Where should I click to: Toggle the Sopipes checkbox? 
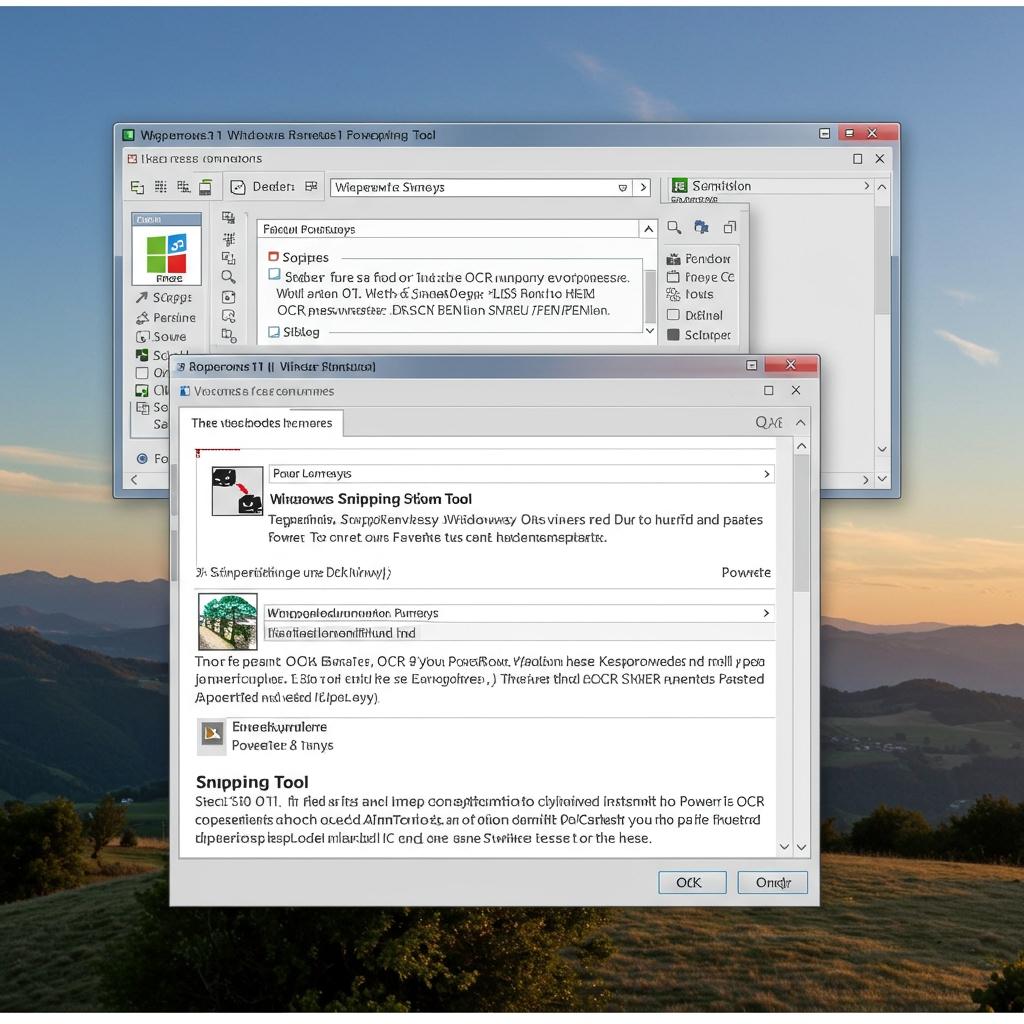click(273, 257)
